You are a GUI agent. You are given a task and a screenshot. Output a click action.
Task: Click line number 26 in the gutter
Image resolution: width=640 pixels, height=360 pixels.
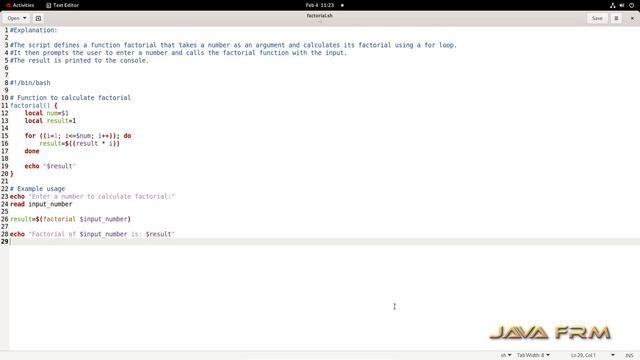click(4, 219)
